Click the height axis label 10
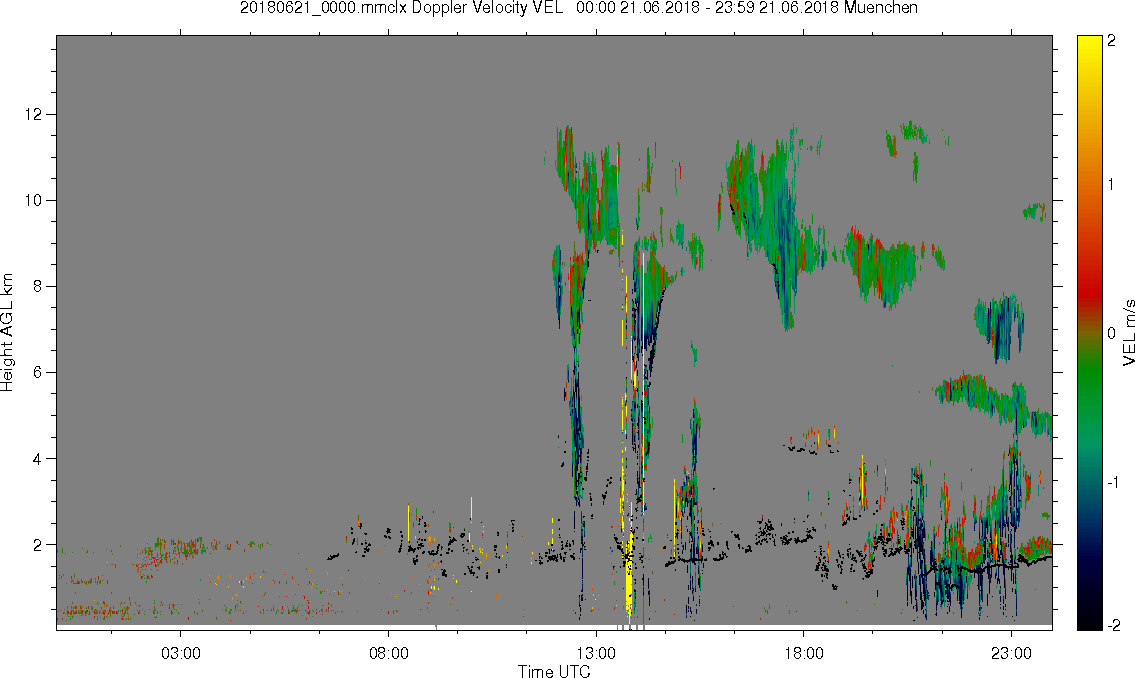1135x678 pixels. [x=33, y=200]
